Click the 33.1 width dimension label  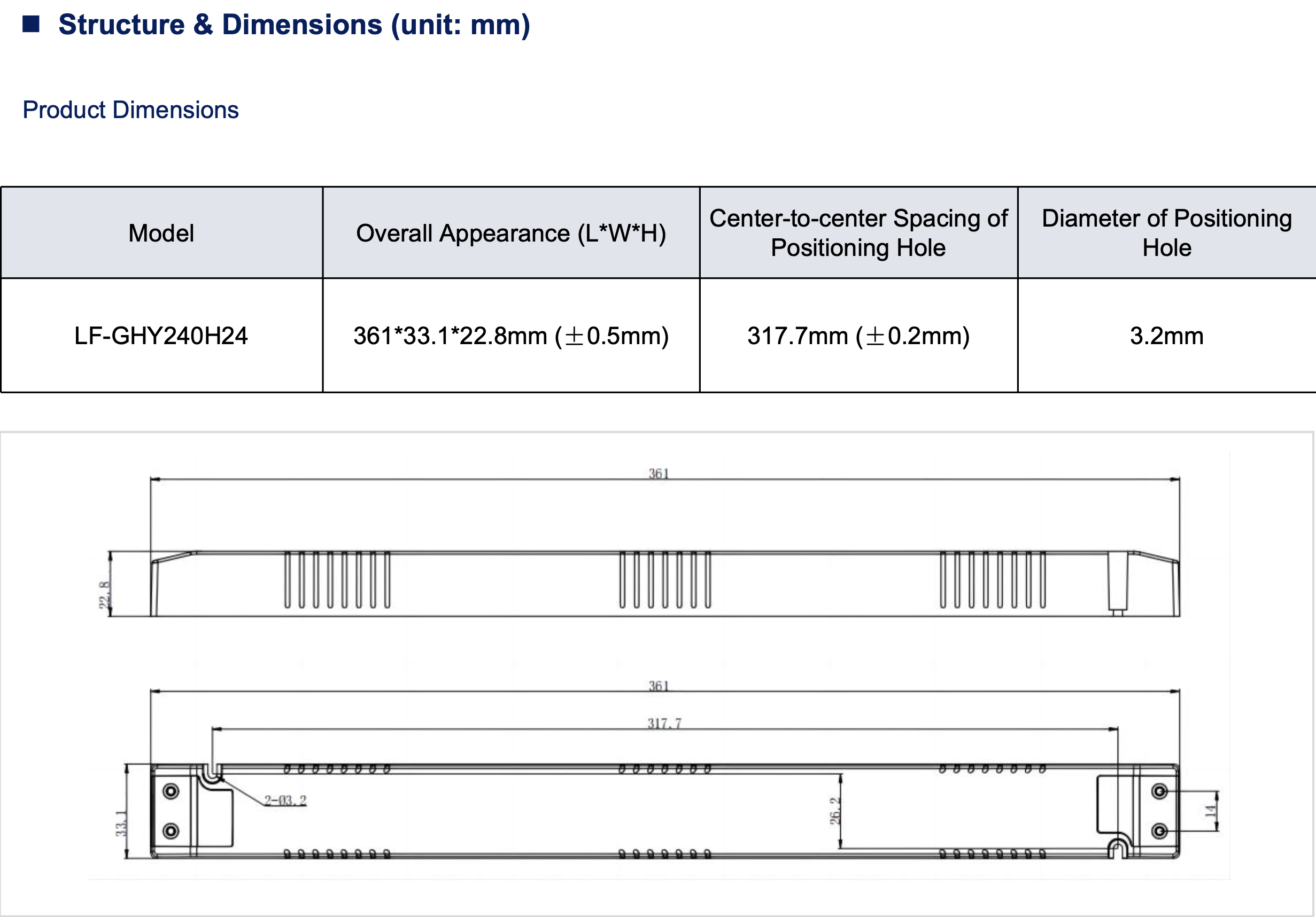click(121, 823)
